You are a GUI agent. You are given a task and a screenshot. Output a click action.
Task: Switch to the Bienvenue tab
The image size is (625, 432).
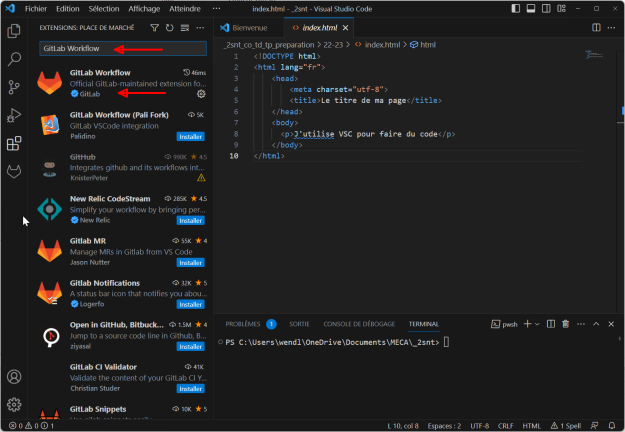pyautogui.click(x=249, y=27)
